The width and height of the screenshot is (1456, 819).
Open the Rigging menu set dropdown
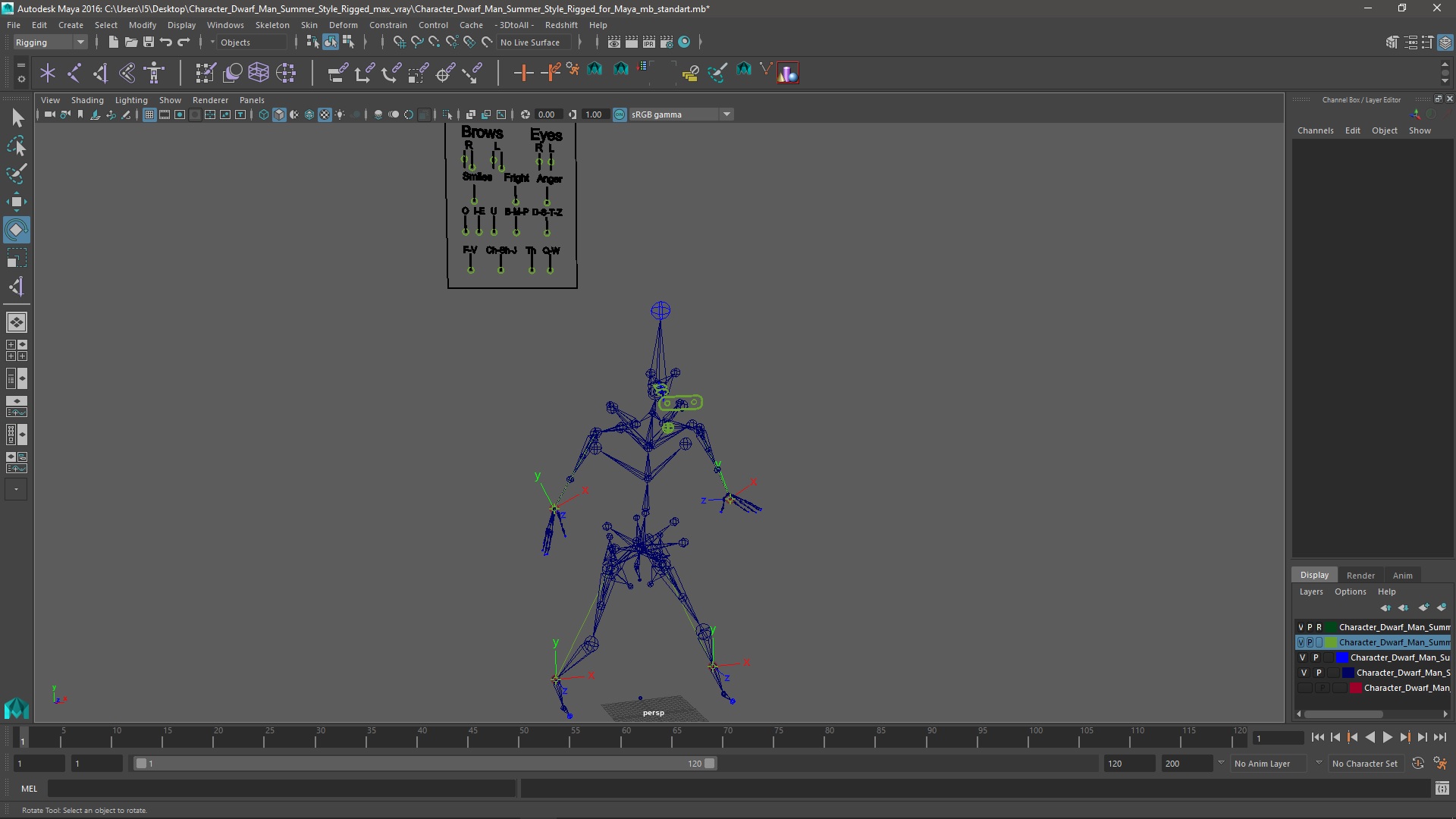tap(50, 42)
